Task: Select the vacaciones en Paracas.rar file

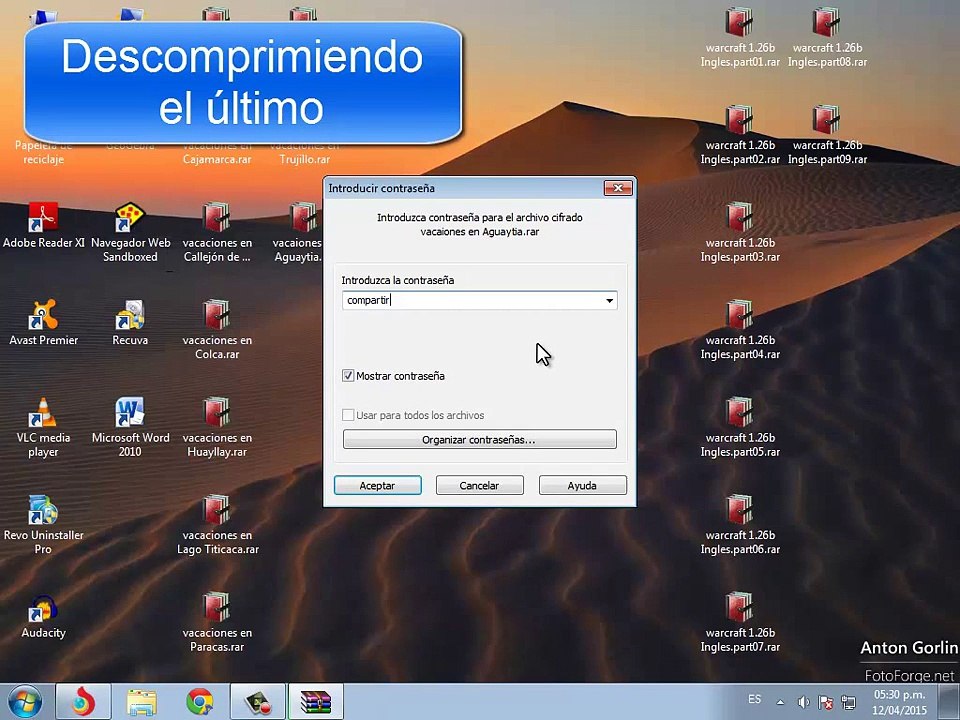Action: click(x=217, y=622)
